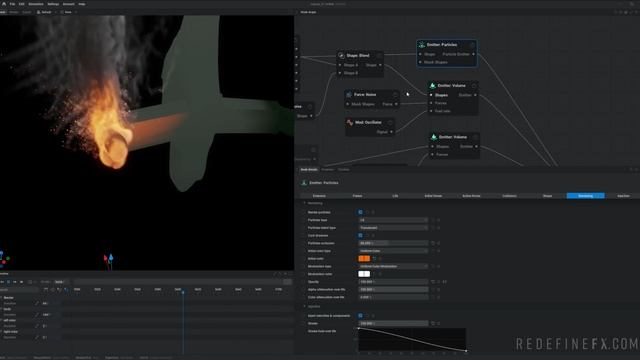
Task: Switch to the Collisions tab
Action: (509, 196)
